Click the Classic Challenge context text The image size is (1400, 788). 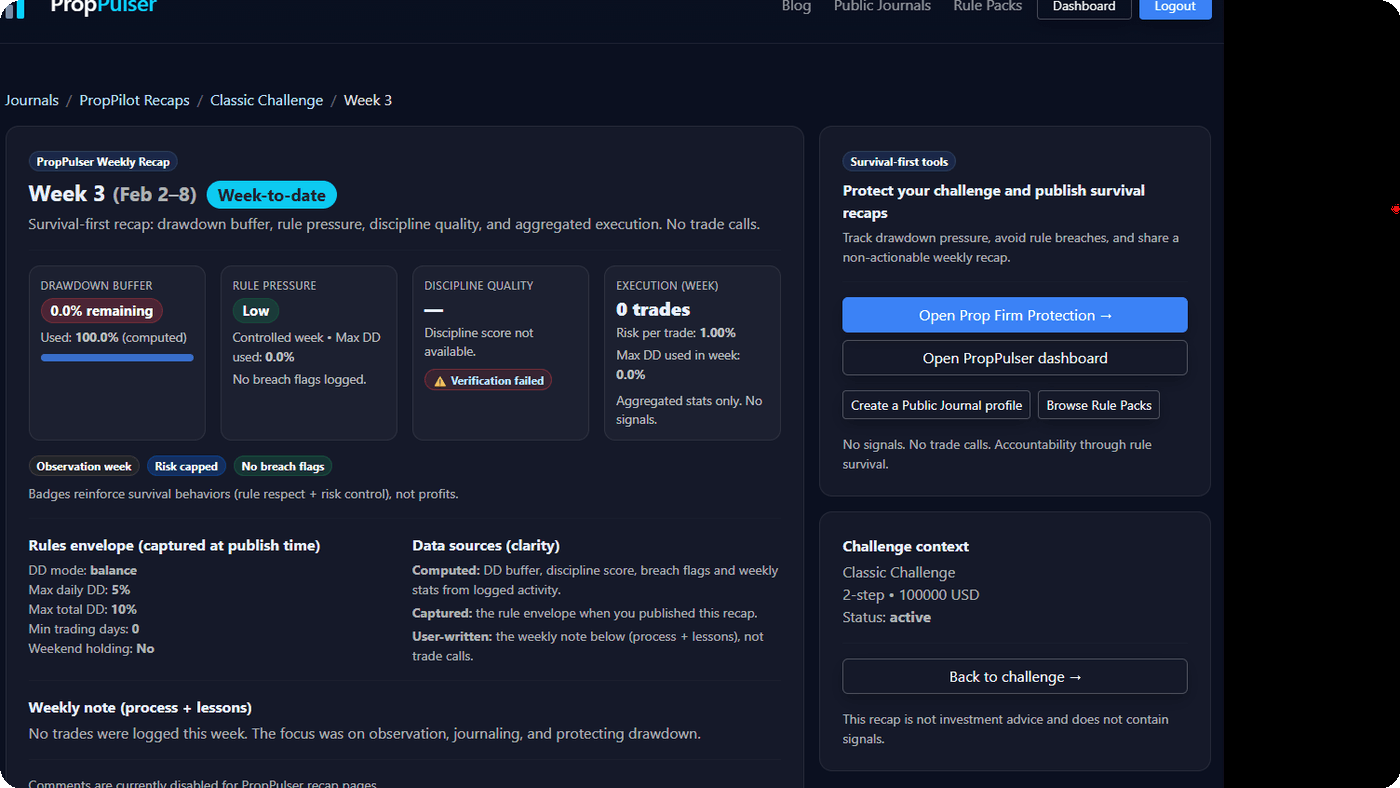(899, 573)
